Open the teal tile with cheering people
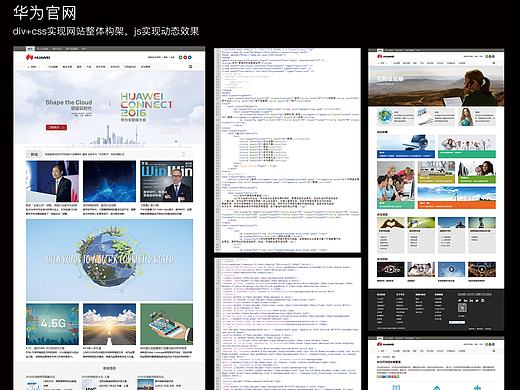Viewport: 520px width, 390px height. [x=467, y=146]
